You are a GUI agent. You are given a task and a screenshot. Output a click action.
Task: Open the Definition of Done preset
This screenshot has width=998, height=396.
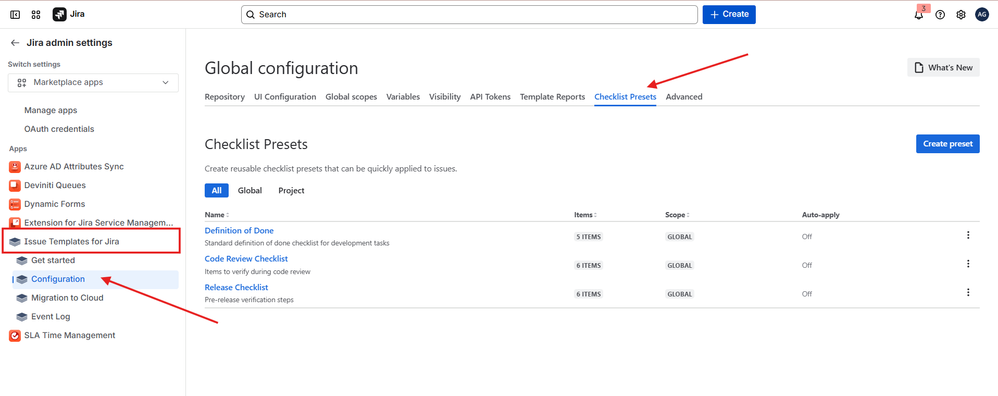tap(239, 230)
